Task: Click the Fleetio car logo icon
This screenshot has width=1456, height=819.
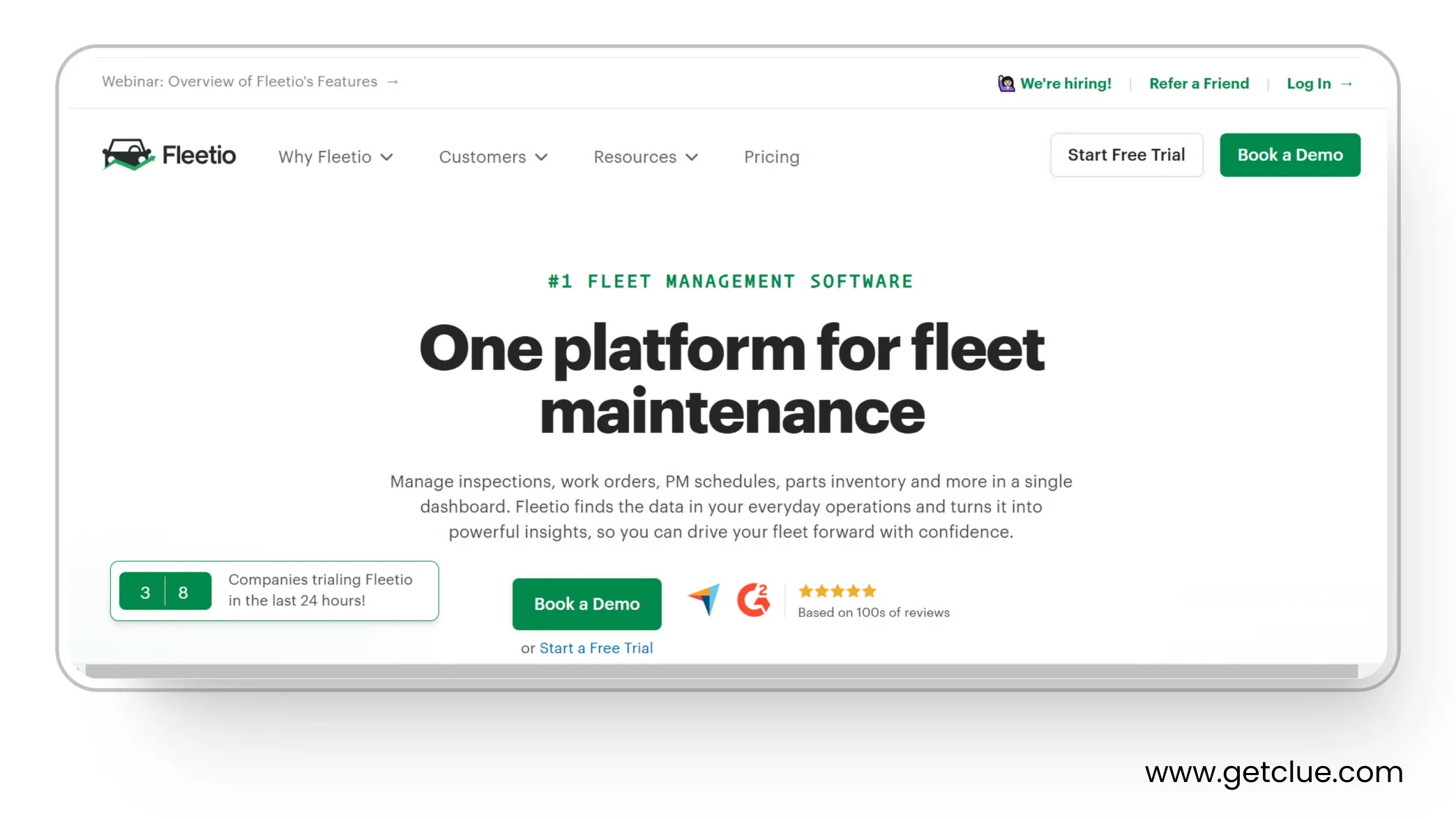Action: tap(128, 154)
